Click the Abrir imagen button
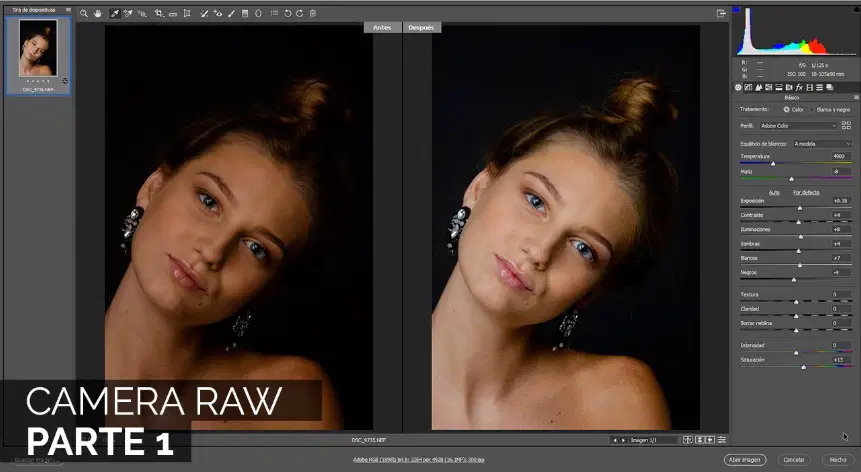This screenshot has width=861, height=472. click(x=745, y=460)
